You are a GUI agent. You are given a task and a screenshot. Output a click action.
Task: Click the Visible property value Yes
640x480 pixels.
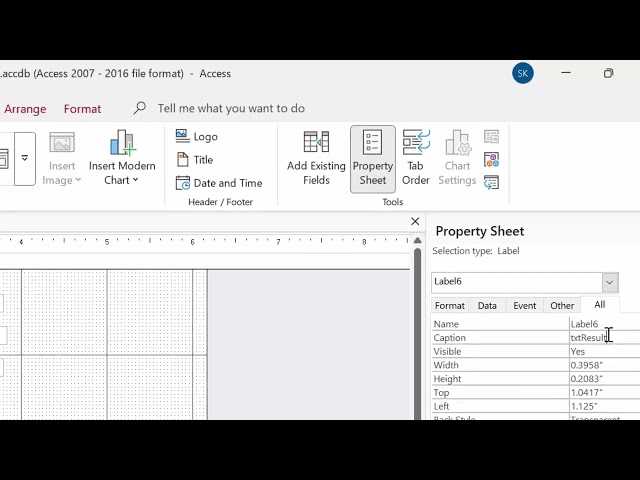604,351
